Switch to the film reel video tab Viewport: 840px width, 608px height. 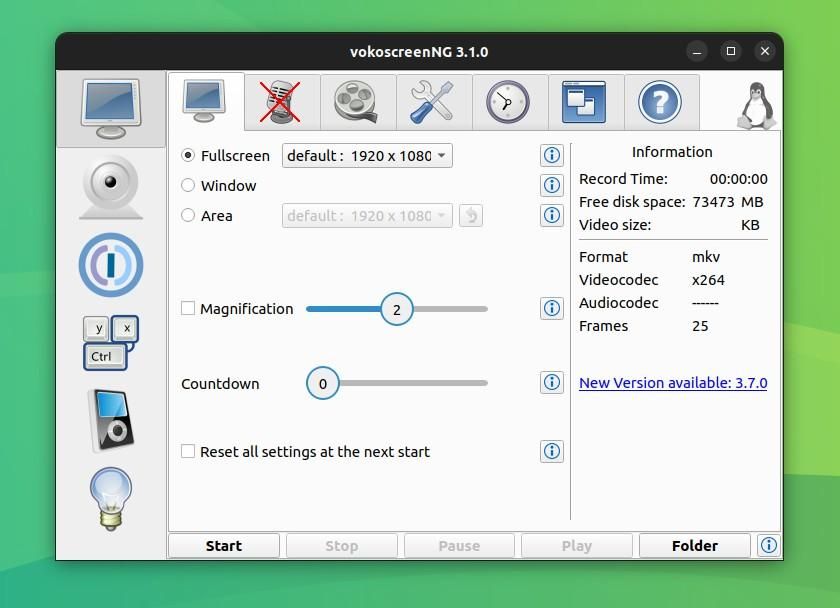[358, 102]
